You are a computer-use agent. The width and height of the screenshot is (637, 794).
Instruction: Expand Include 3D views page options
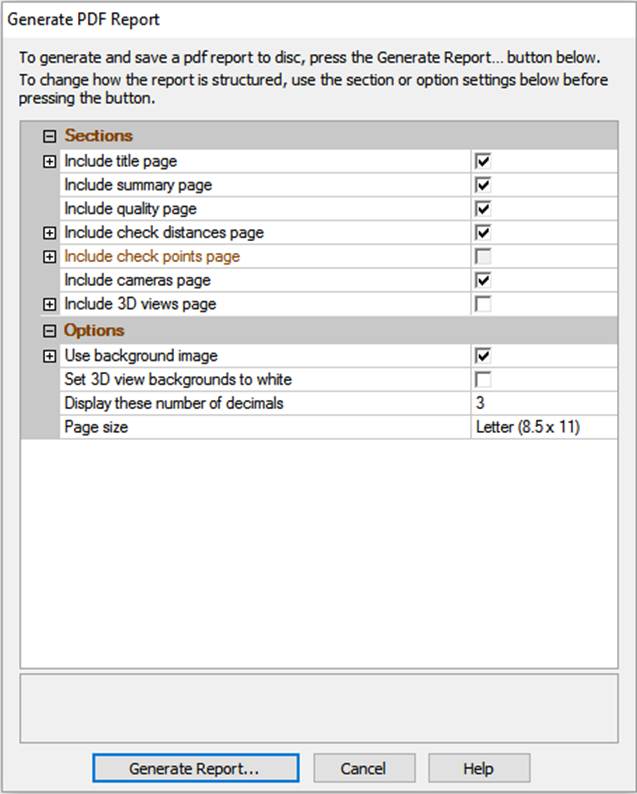click(49, 304)
